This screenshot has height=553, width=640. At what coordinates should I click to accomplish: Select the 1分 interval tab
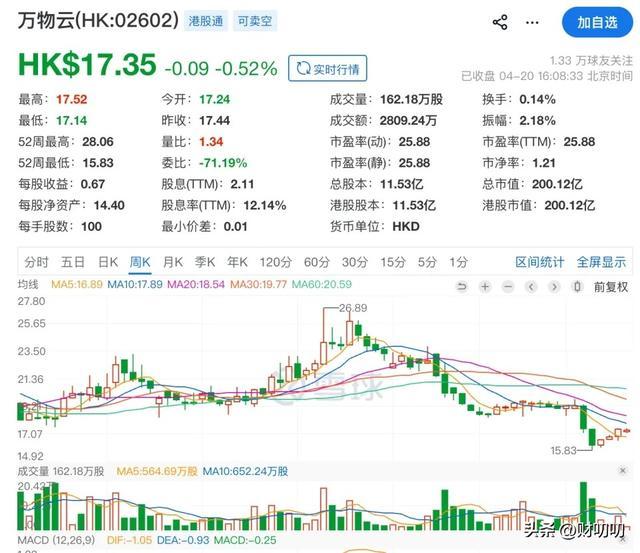tap(458, 262)
